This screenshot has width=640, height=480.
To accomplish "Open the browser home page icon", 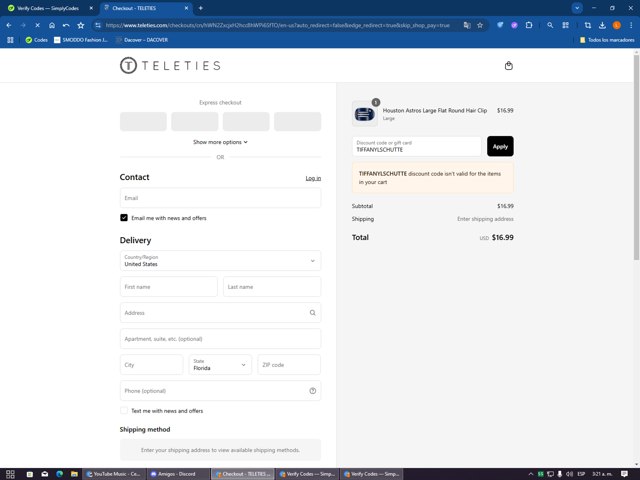I will [52, 25].
